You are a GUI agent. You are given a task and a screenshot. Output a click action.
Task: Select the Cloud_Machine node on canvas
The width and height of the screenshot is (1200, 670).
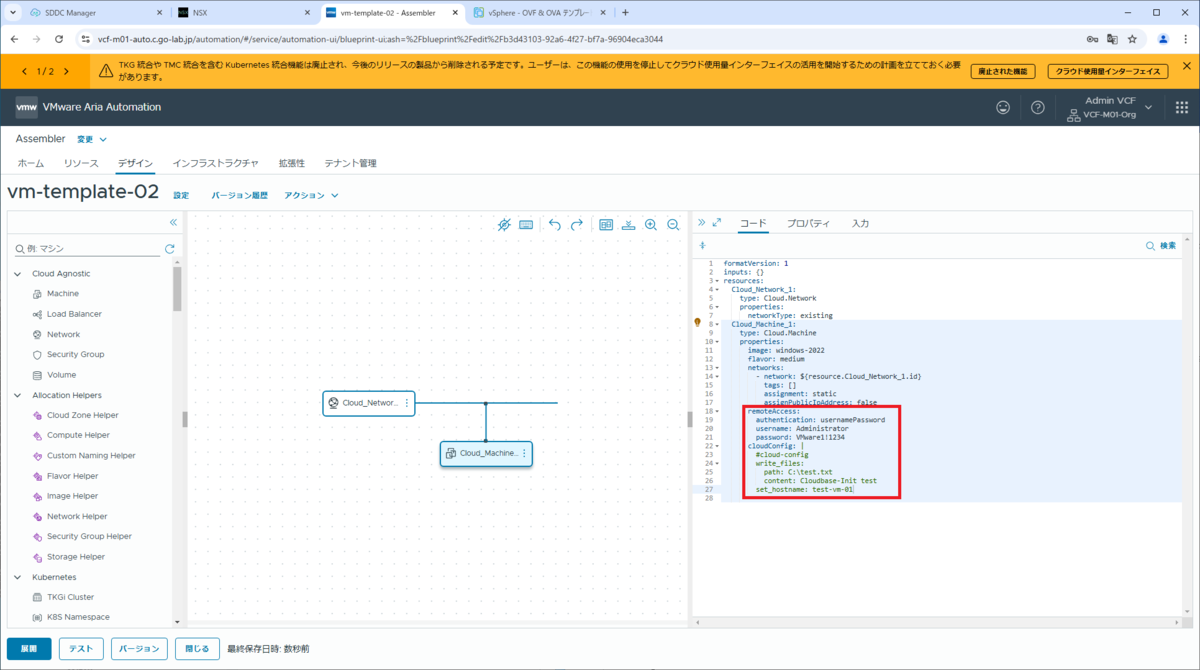coord(486,453)
